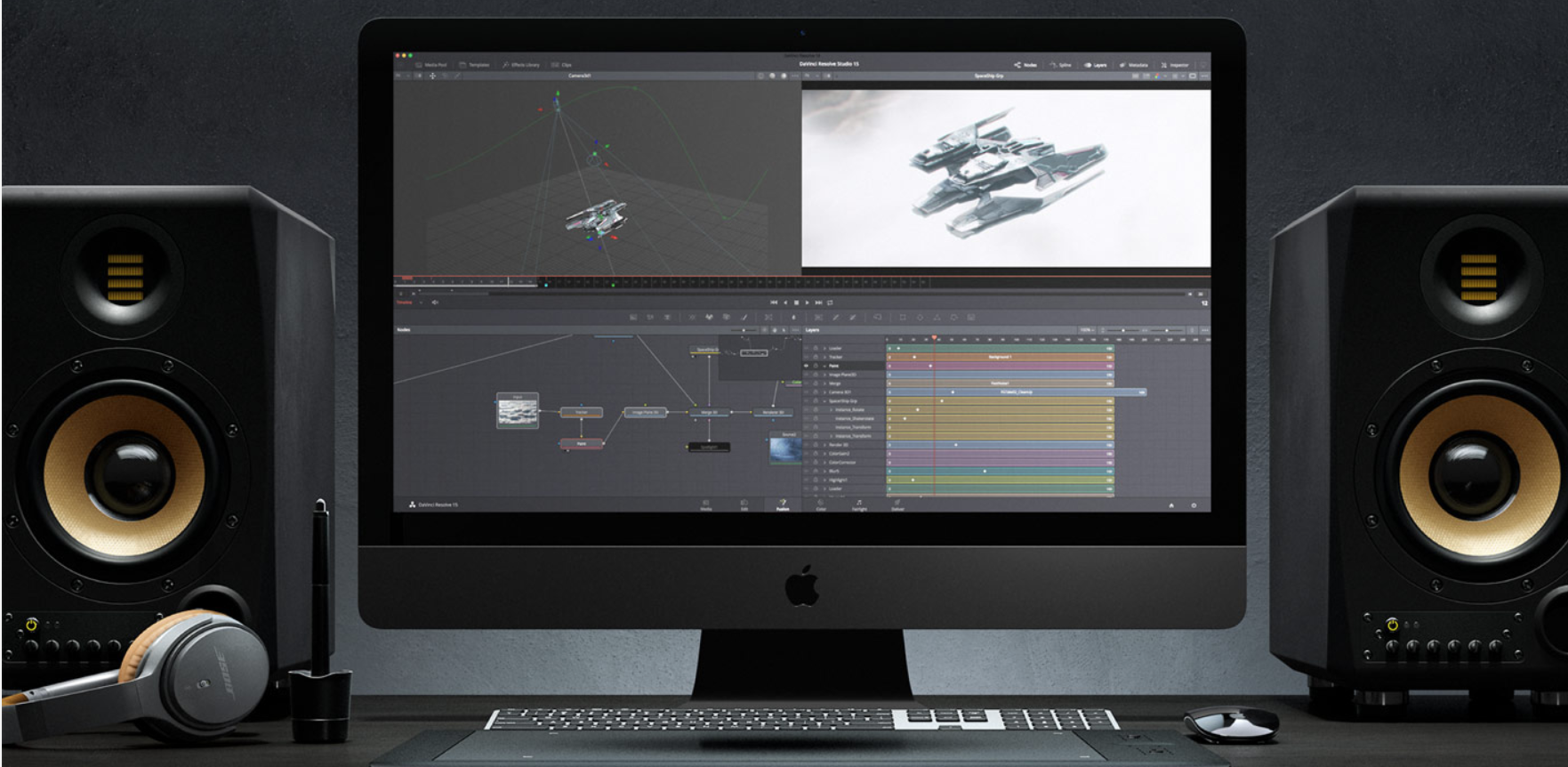Open the Metadata panel
This screenshot has height=767, width=1568.
click(1134, 65)
